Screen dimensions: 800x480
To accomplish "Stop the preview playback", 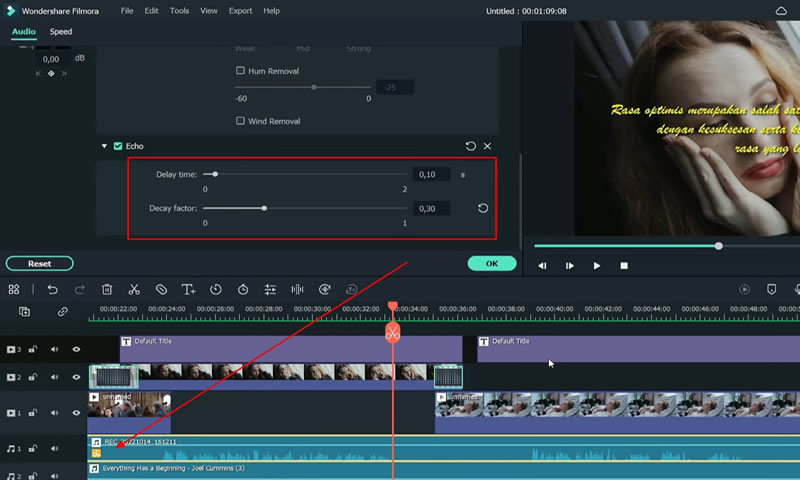I will pos(624,266).
